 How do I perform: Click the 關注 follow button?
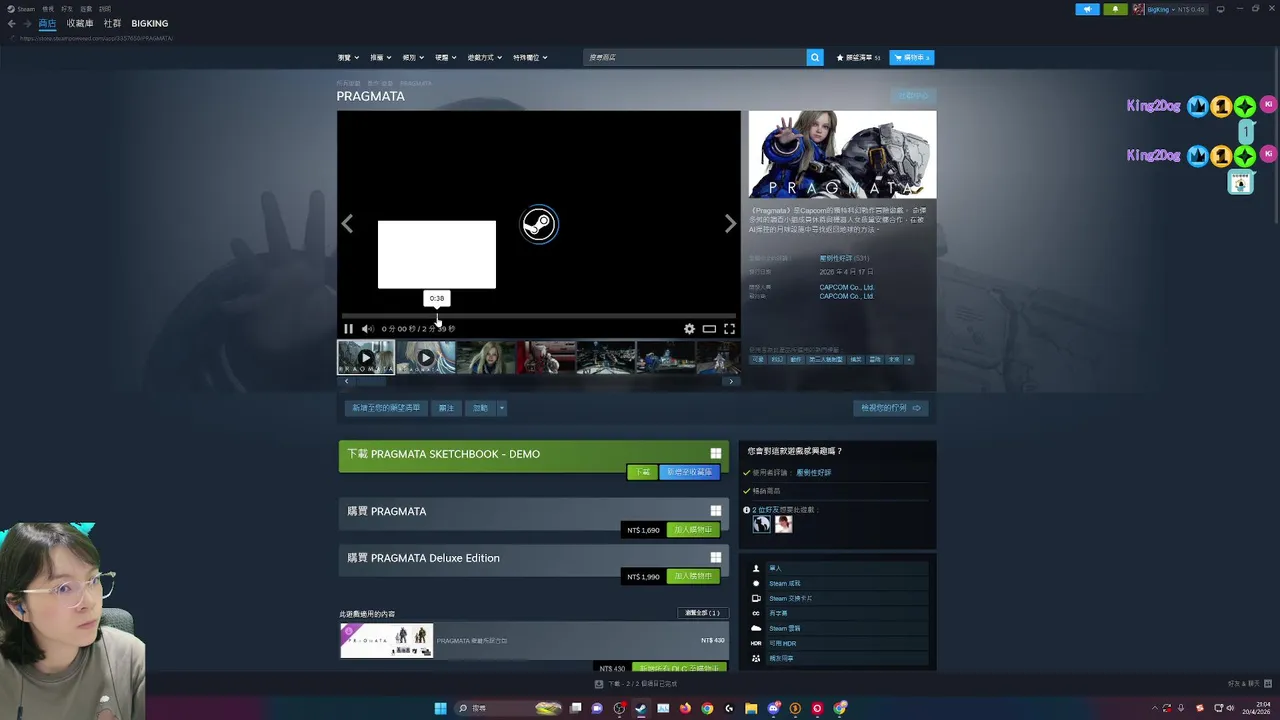446,408
